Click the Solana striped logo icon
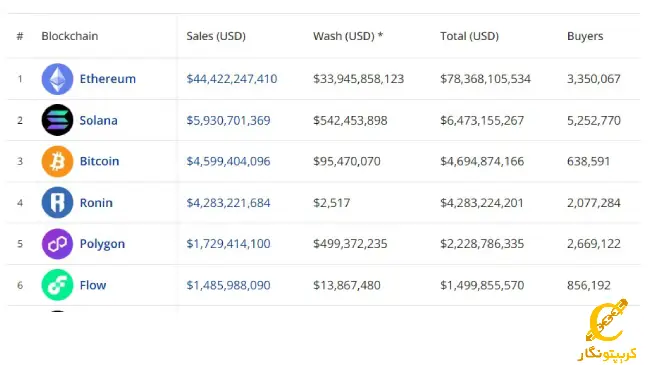This screenshot has height=365, width=650. pos(57,120)
